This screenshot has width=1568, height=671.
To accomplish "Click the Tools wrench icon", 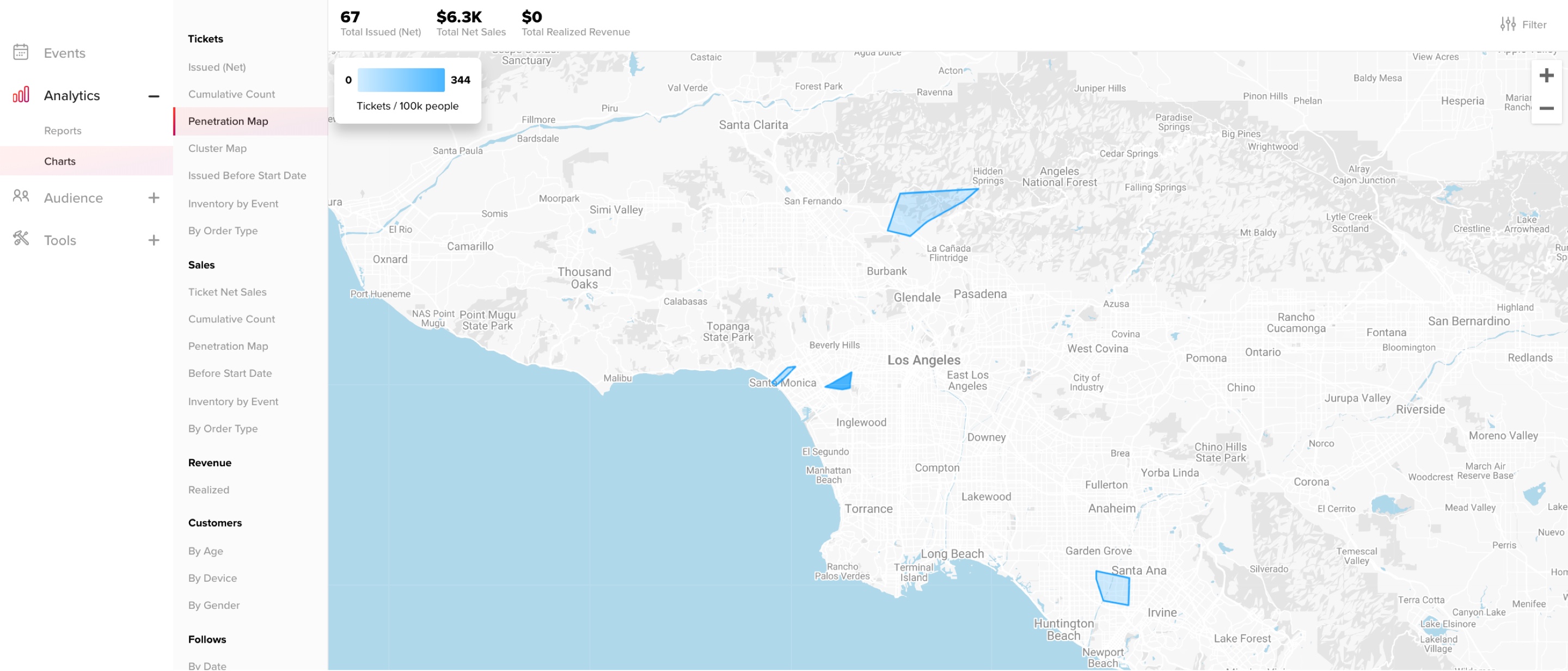I will pos(21,239).
